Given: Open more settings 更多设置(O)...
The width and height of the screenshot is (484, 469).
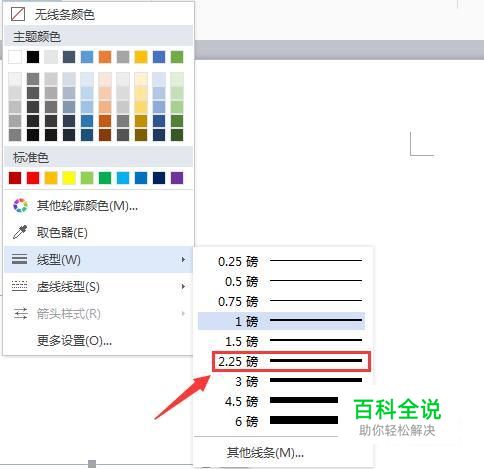Looking at the screenshot, I should click(x=99, y=341).
